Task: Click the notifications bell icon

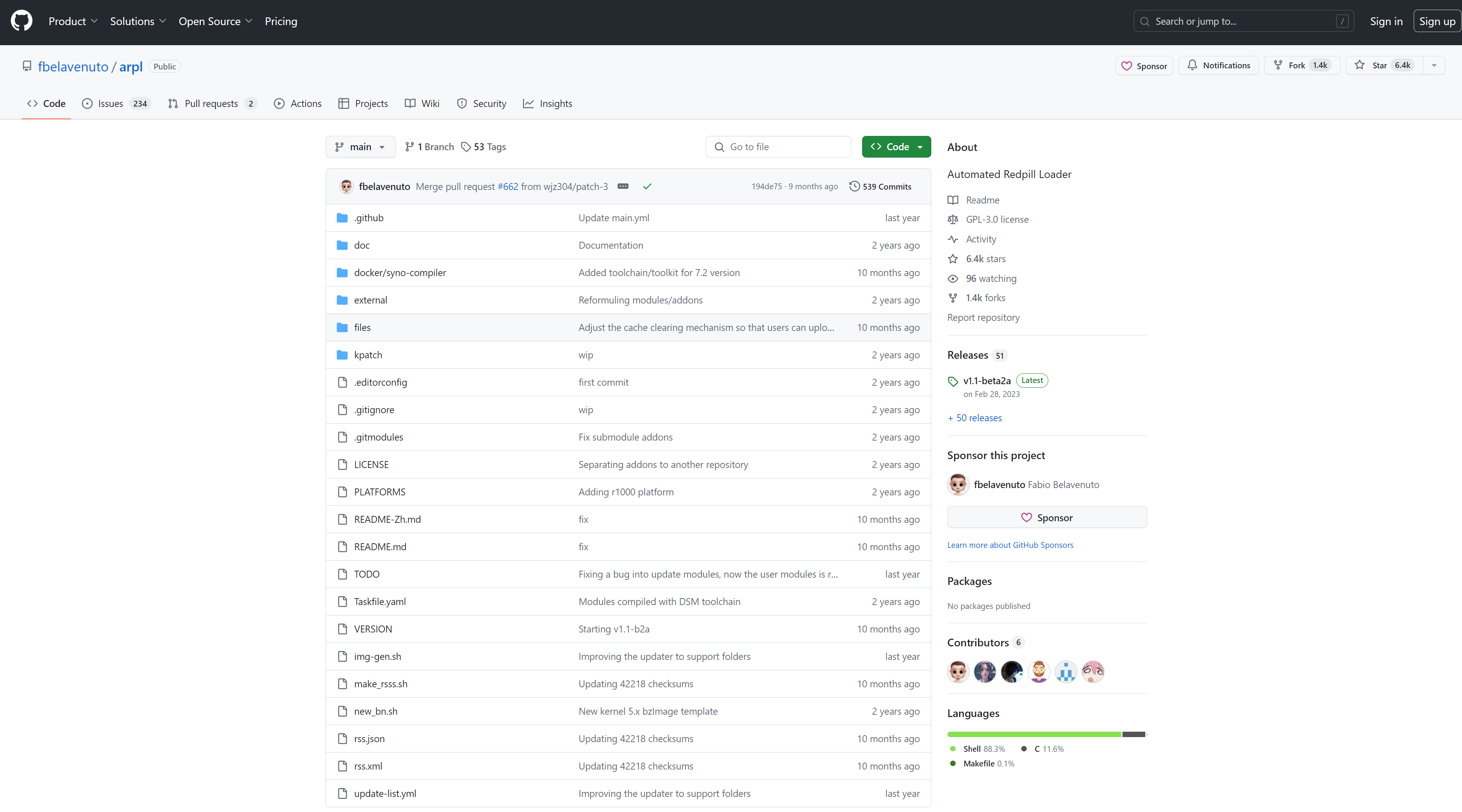Action: coord(1192,65)
